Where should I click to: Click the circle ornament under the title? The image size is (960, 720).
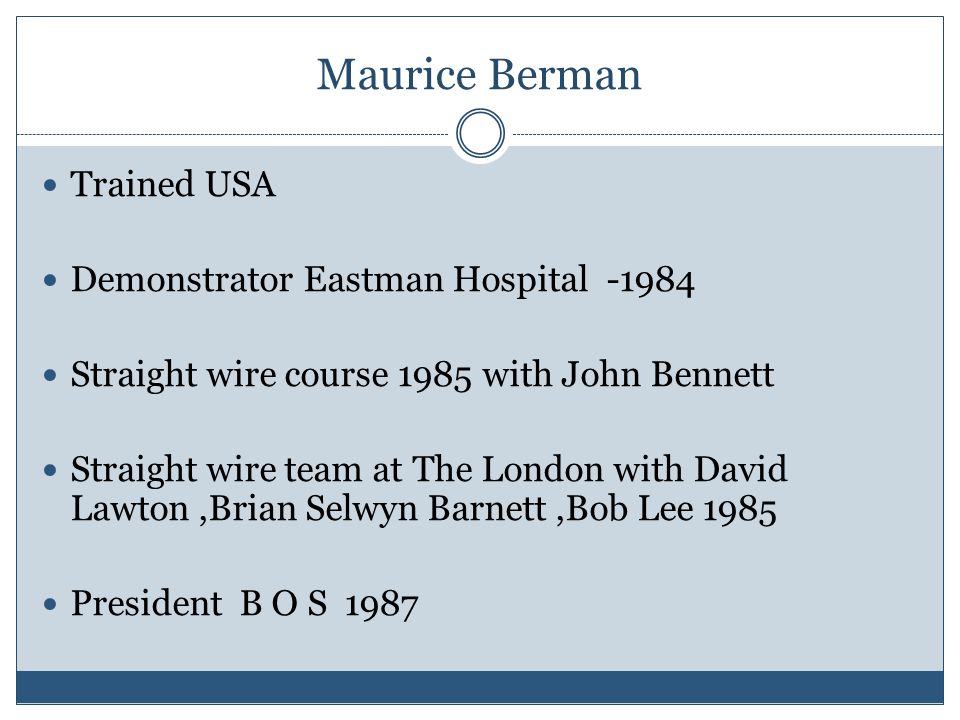481,133
